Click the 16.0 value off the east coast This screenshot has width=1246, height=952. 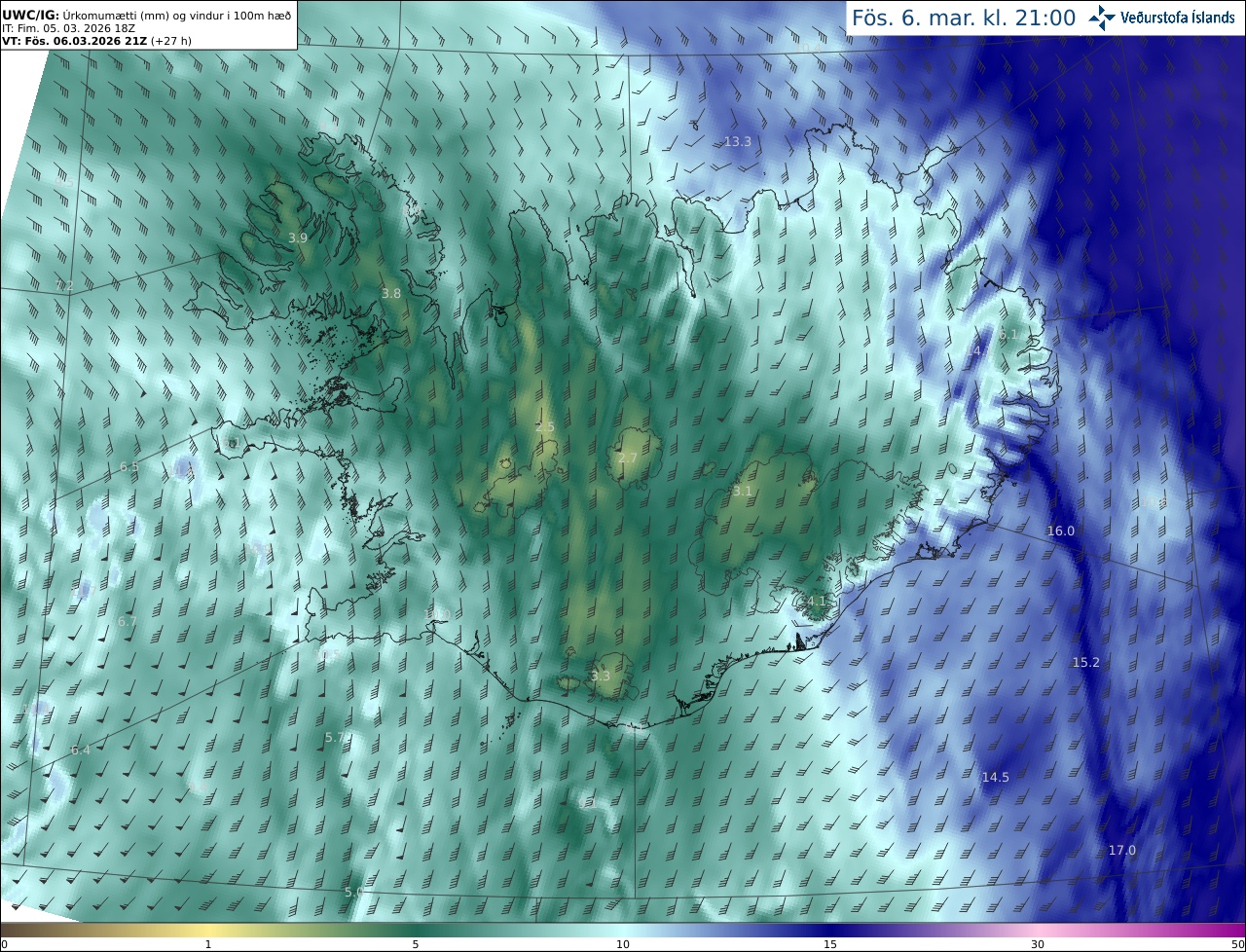(x=1061, y=531)
